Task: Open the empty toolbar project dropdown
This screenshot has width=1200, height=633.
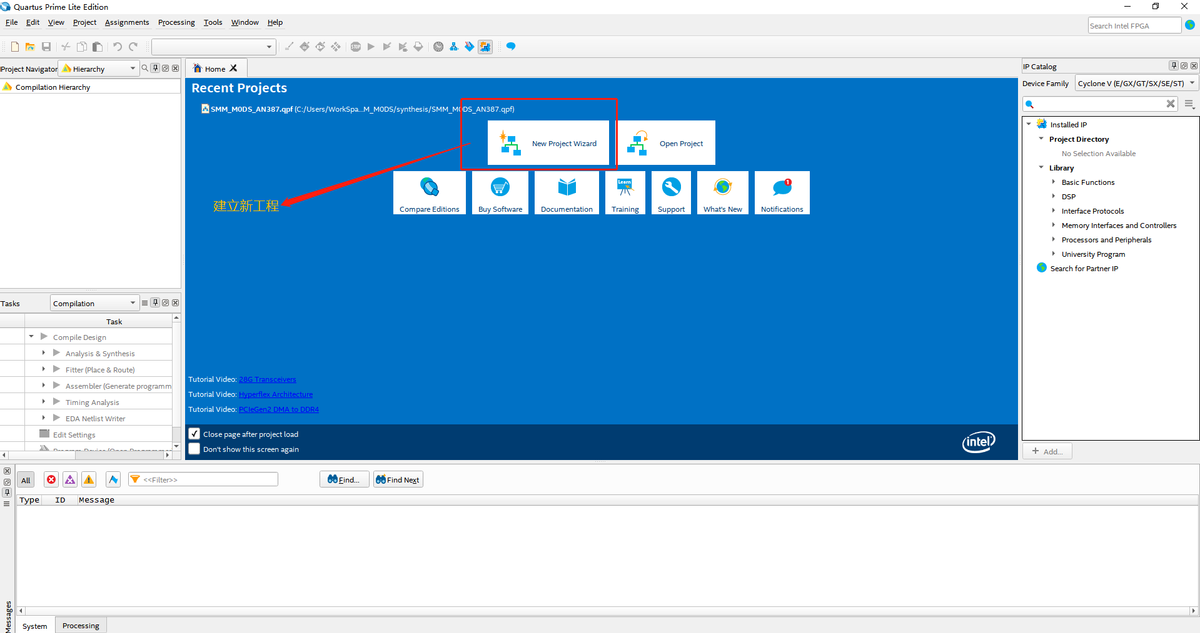Action: 213,47
